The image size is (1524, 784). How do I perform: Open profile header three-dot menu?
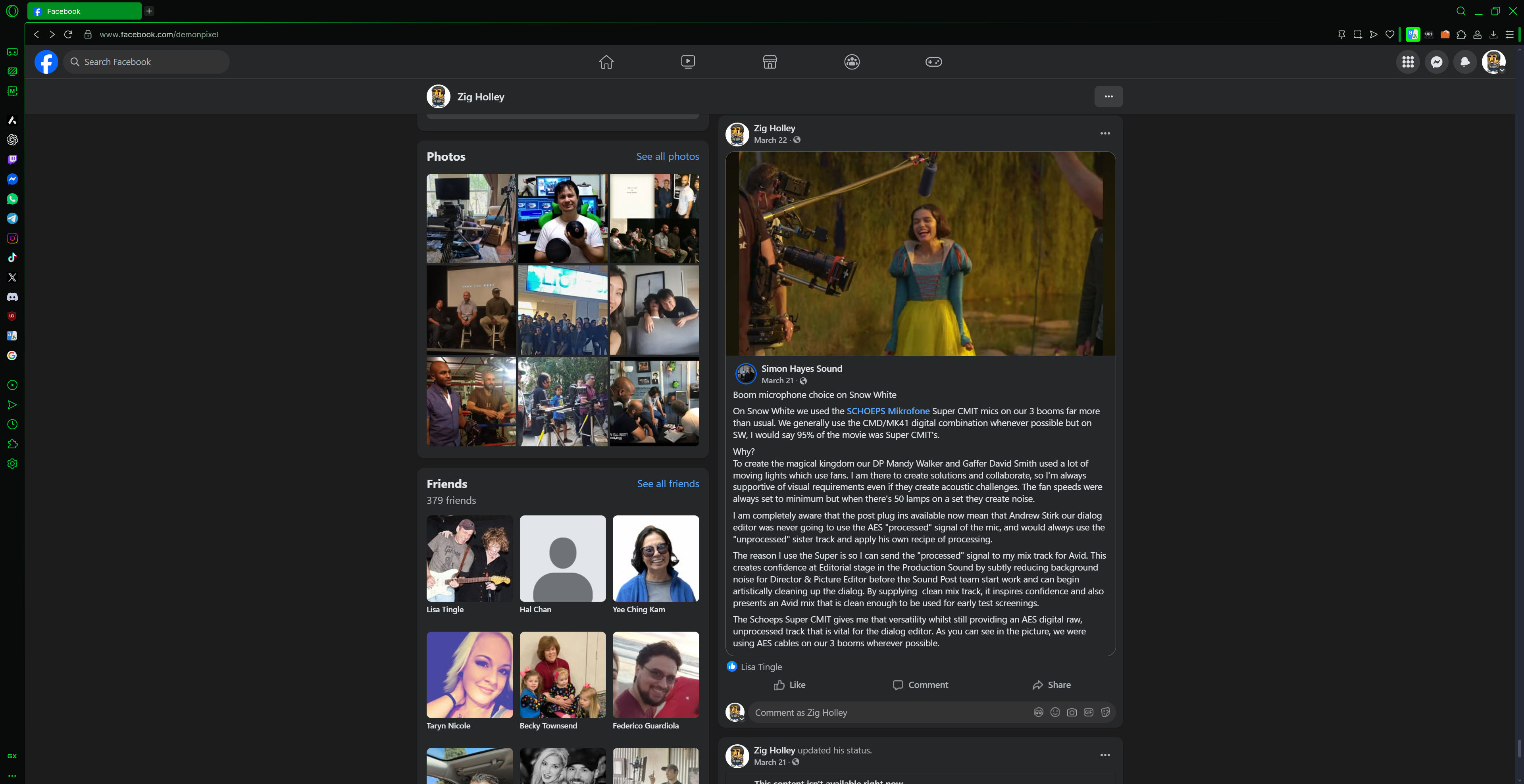[1108, 96]
